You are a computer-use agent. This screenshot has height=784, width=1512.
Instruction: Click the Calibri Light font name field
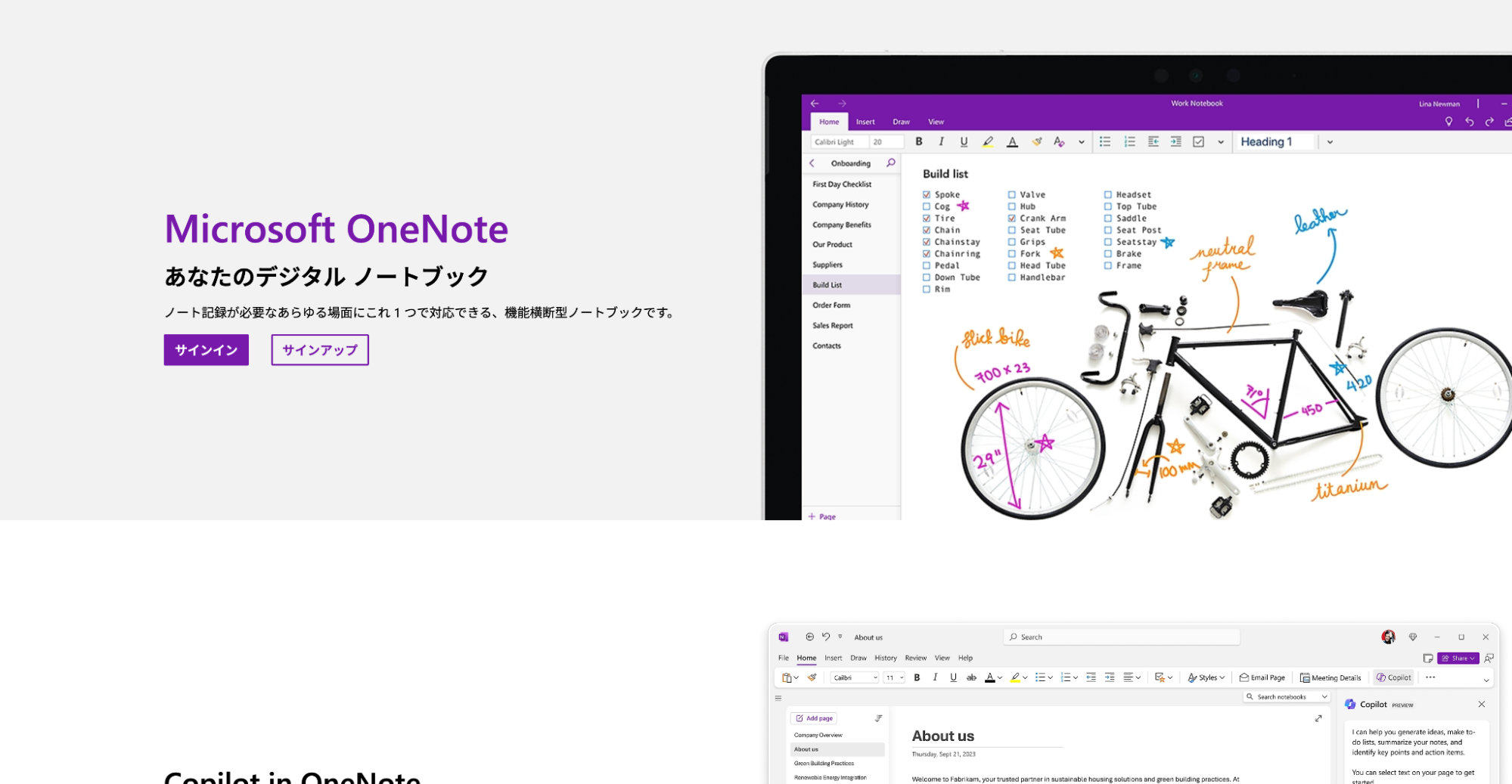coord(839,142)
